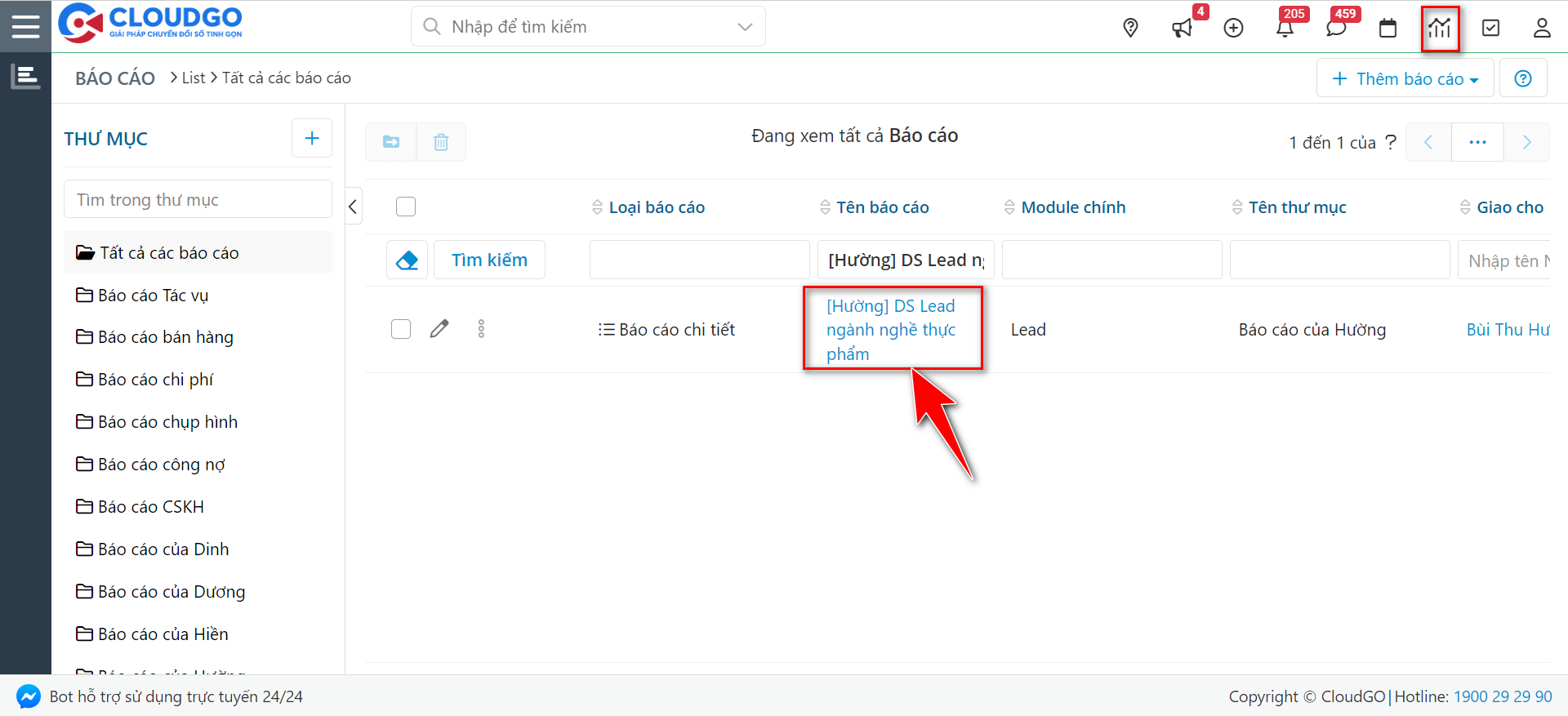Viewport: 1568px width, 716px height.
Task: Check the box for the Hường report row
Action: tap(401, 329)
